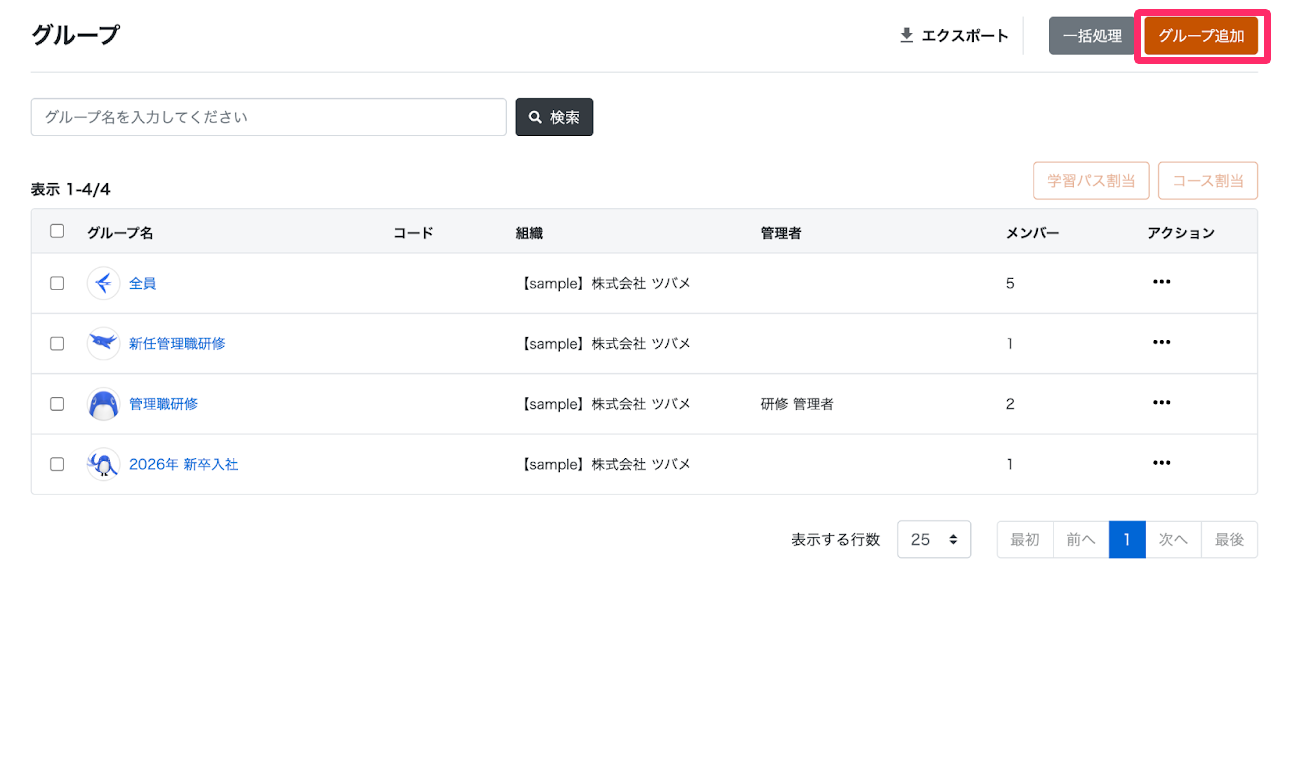Screen dimensions: 1292x772
Task: Click the 最初 pagination button
Action: pos(1025,539)
